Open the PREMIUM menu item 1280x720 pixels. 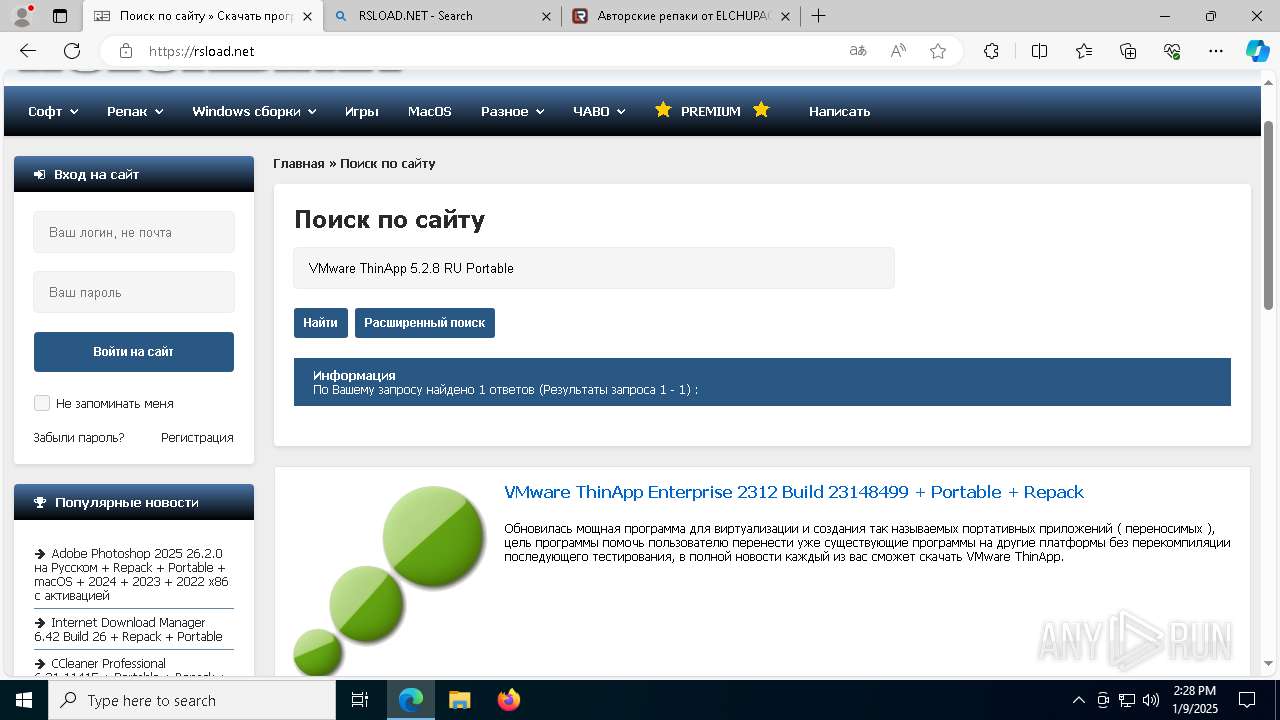click(x=711, y=111)
